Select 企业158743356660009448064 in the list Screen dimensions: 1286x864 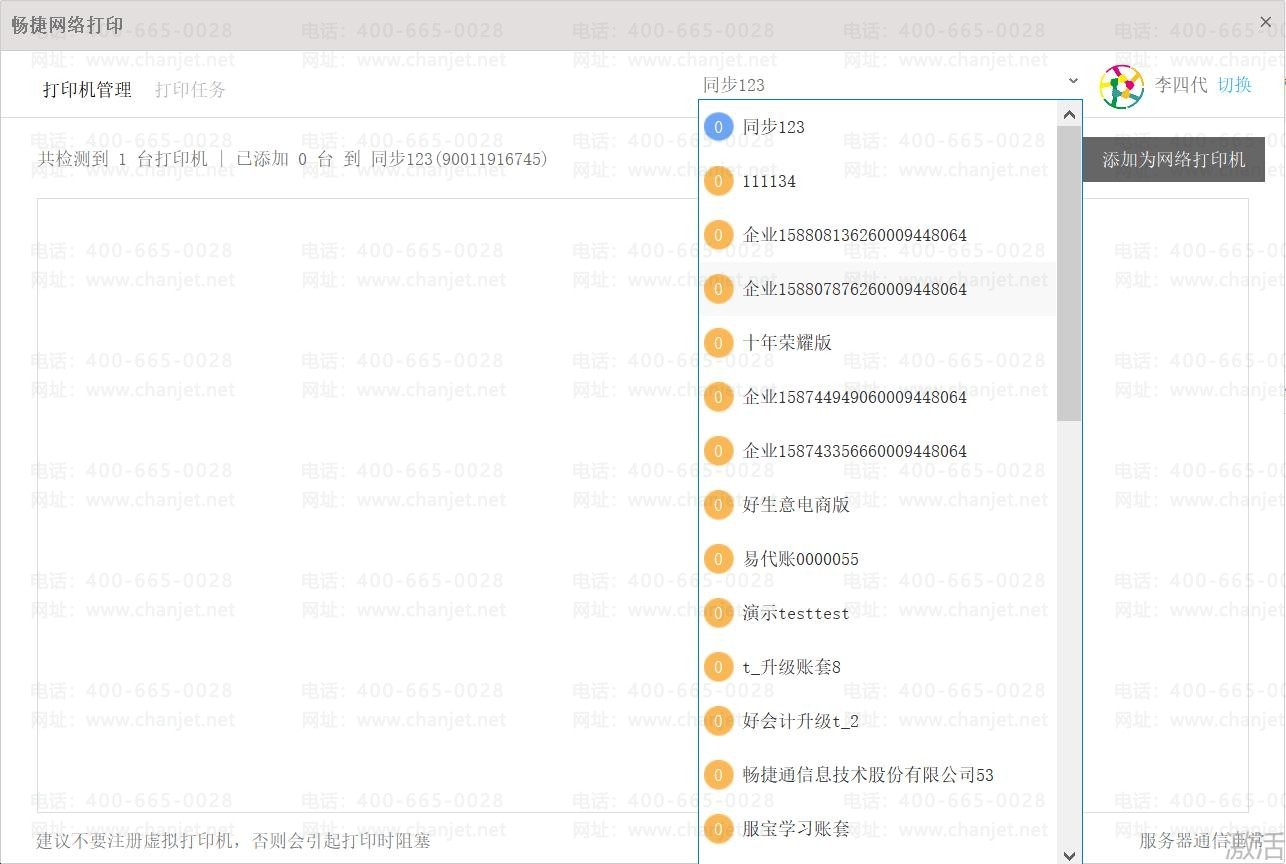pos(878,451)
